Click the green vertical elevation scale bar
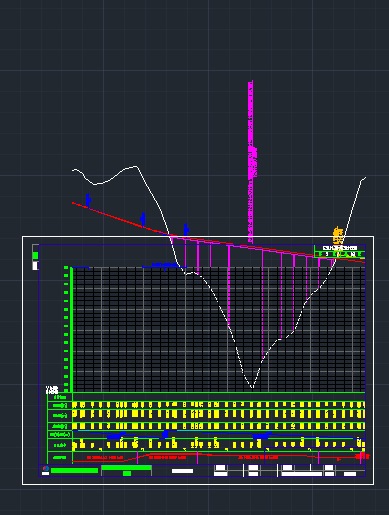Screen dimensions: 389x515 point(71,329)
